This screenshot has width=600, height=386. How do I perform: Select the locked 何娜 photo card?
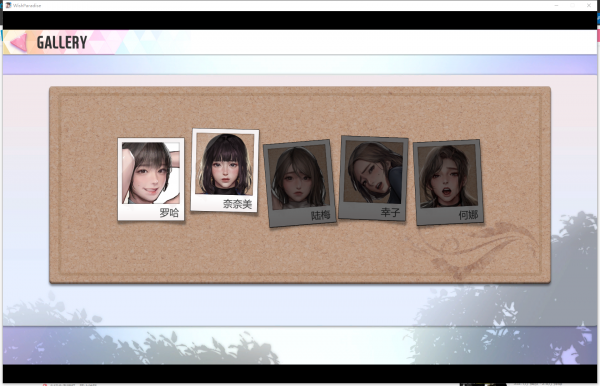(x=448, y=182)
